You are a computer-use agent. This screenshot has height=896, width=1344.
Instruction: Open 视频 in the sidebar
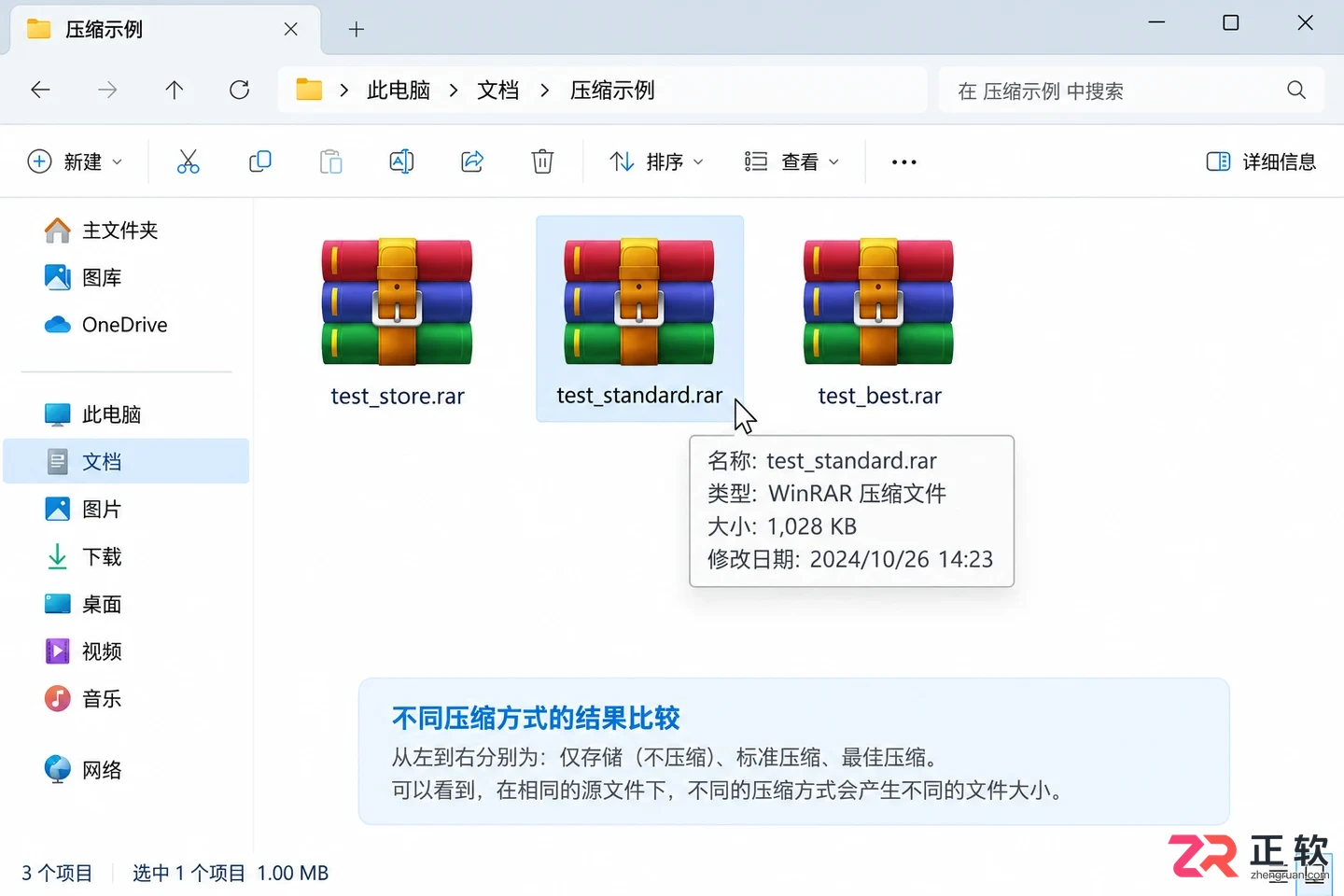tap(127, 651)
